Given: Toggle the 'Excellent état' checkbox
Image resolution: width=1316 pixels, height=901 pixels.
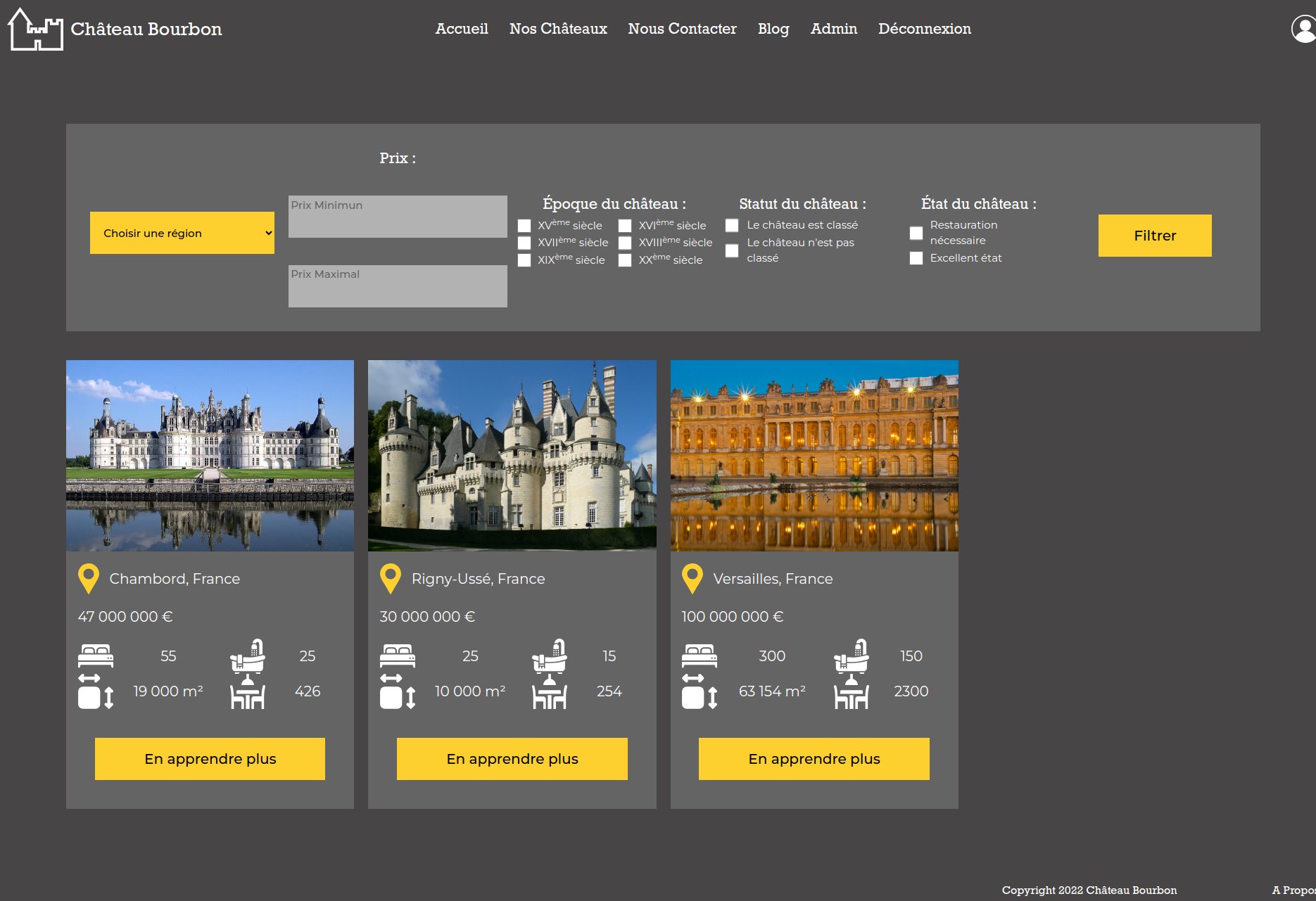Looking at the screenshot, I should click(x=916, y=258).
